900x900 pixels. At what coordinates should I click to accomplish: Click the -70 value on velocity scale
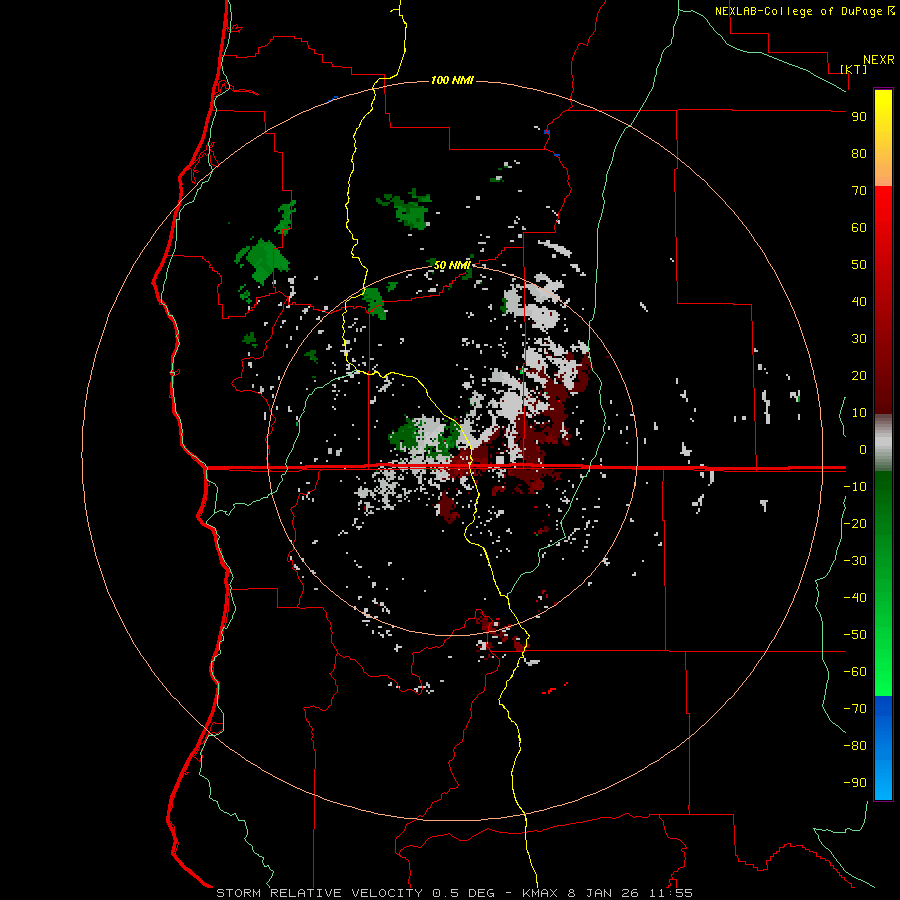click(855, 709)
